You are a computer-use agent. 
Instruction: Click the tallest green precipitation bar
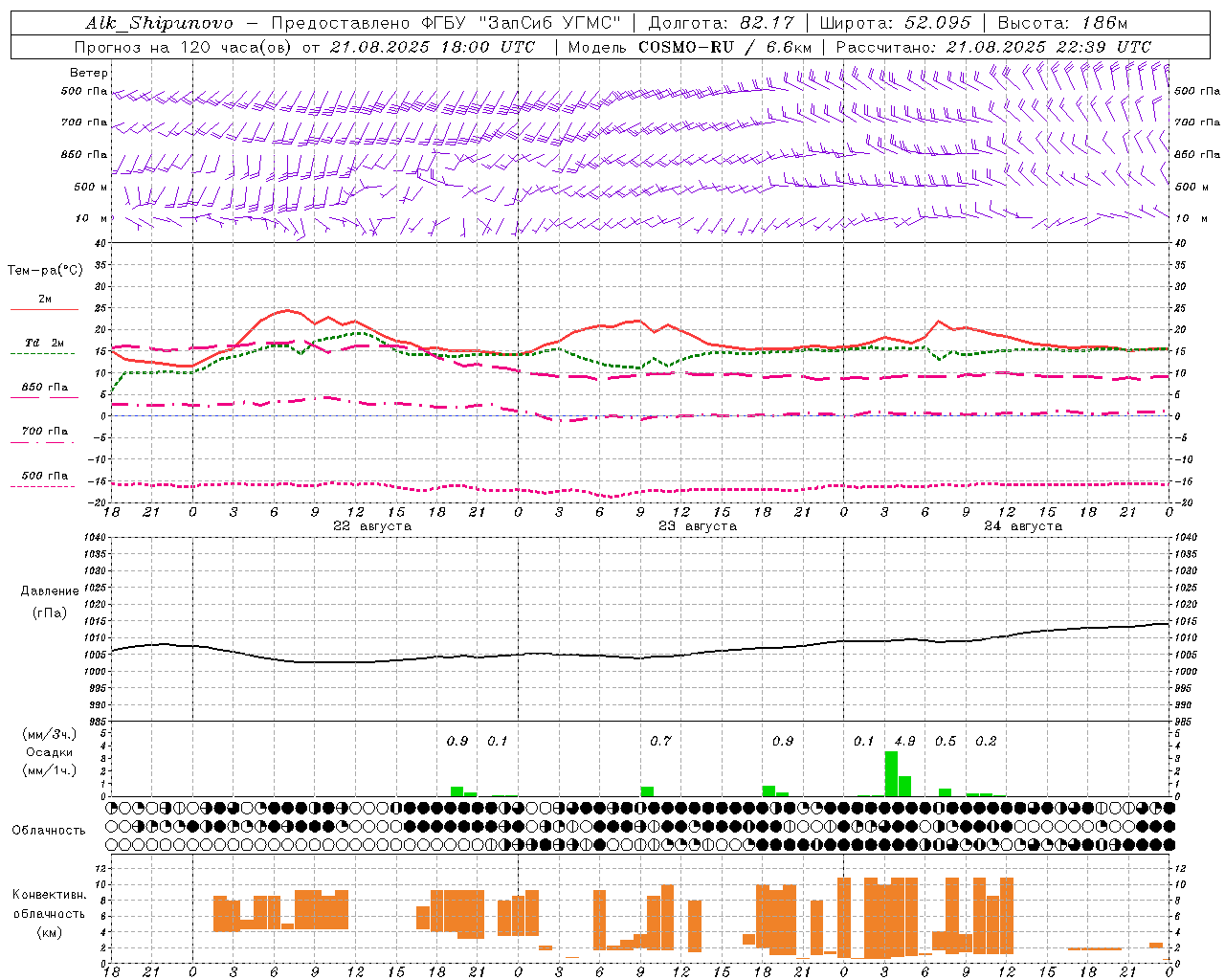891,773
